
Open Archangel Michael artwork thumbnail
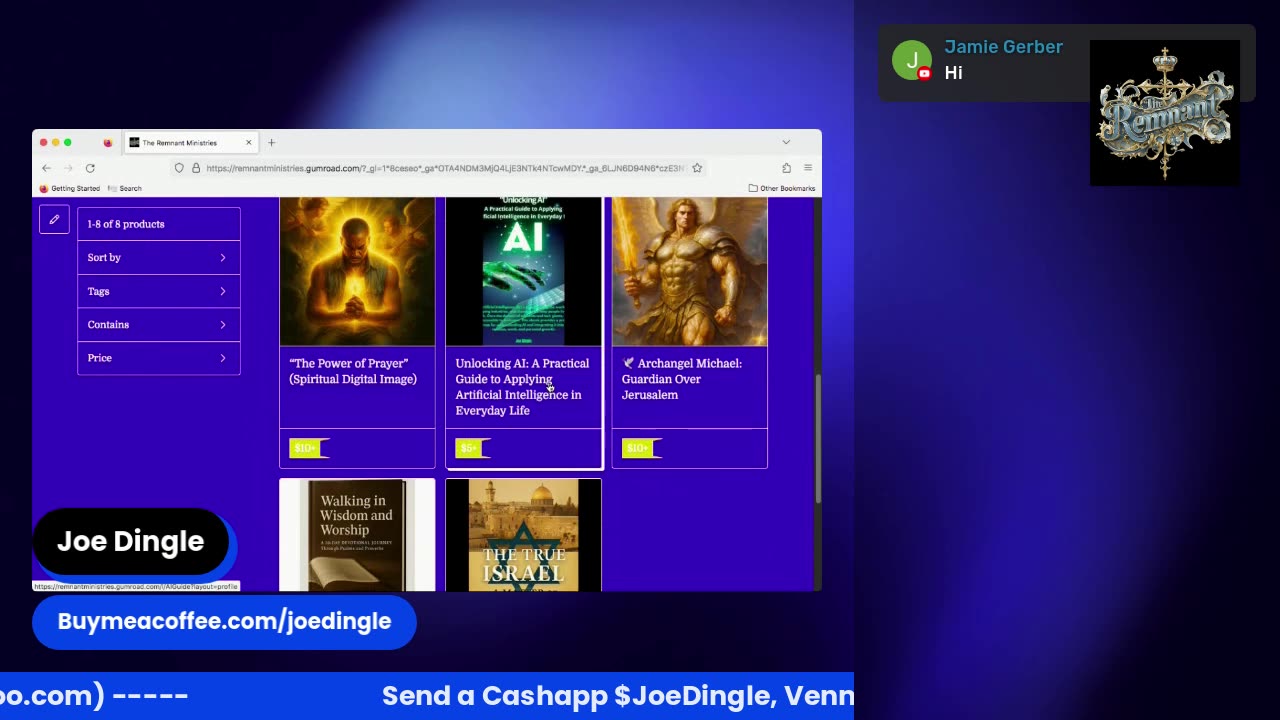[690, 271]
